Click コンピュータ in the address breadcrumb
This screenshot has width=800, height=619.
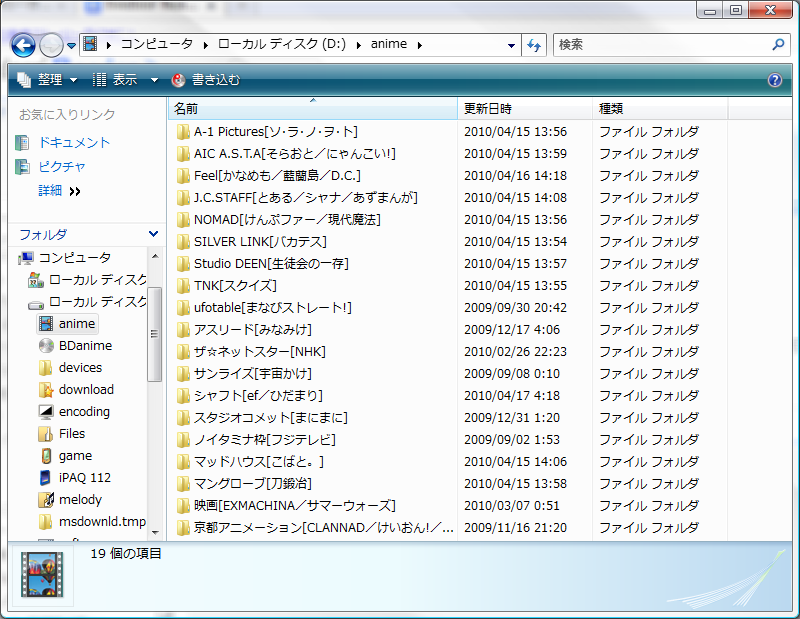tap(157, 44)
